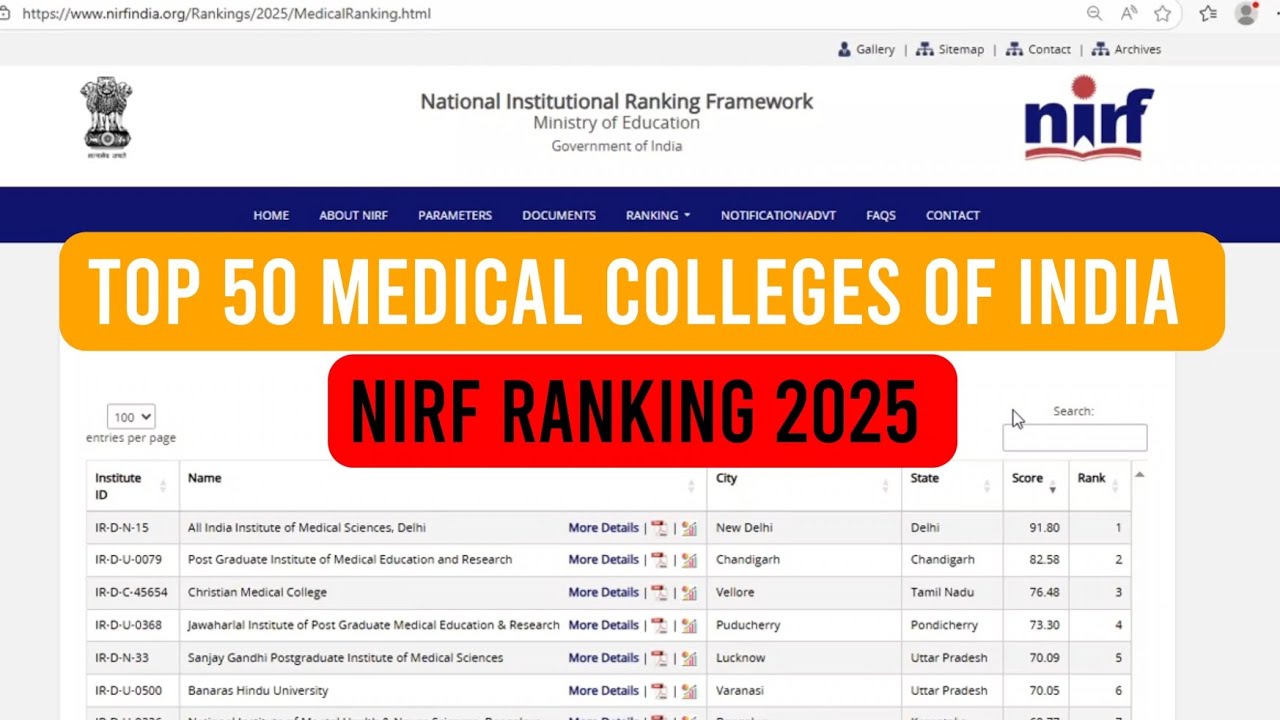
Task: Sort table by City column
Action: tap(803, 486)
